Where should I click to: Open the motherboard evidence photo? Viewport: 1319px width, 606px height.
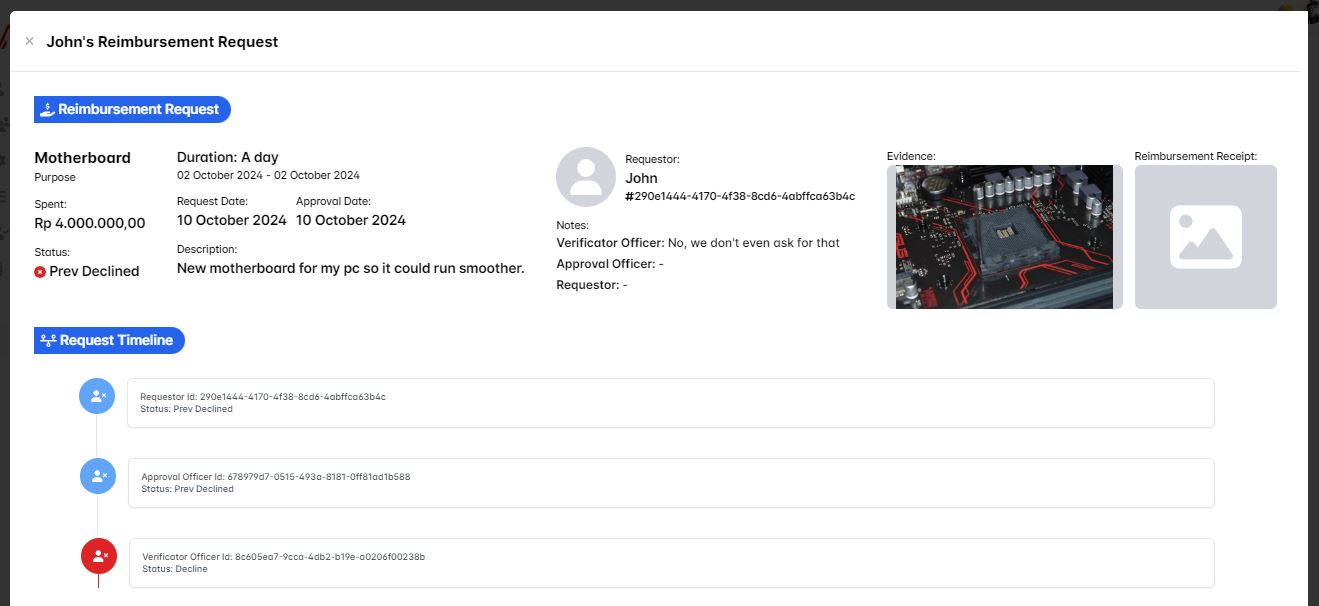click(x=1003, y=237)
